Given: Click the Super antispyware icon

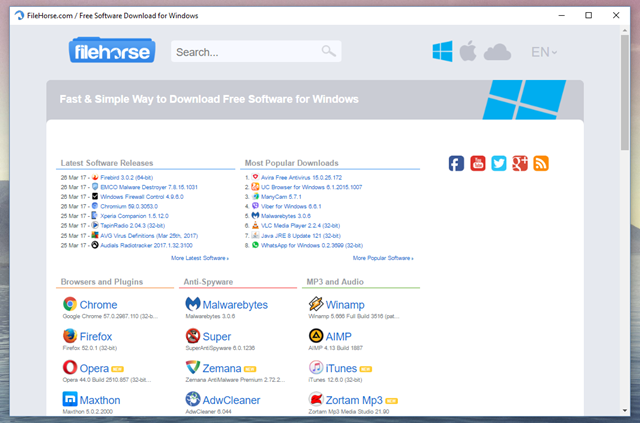Looking at the screenshot, I should [x=193, y=336].
